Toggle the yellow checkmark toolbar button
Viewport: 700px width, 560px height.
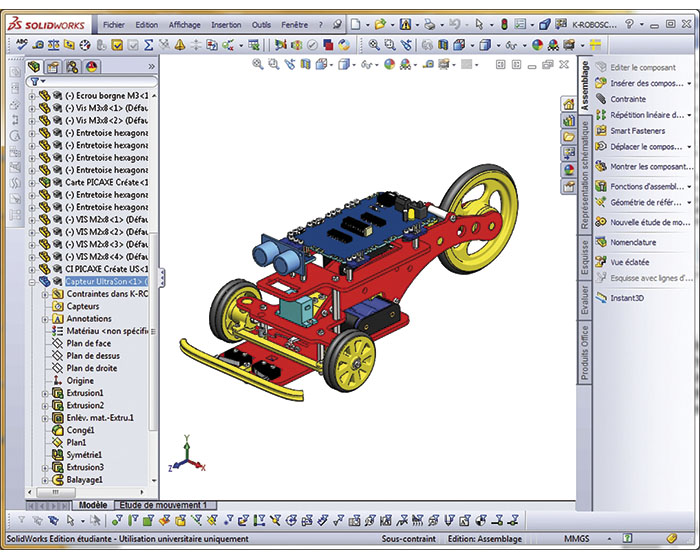pyautogui.click(x=118, y=44)
